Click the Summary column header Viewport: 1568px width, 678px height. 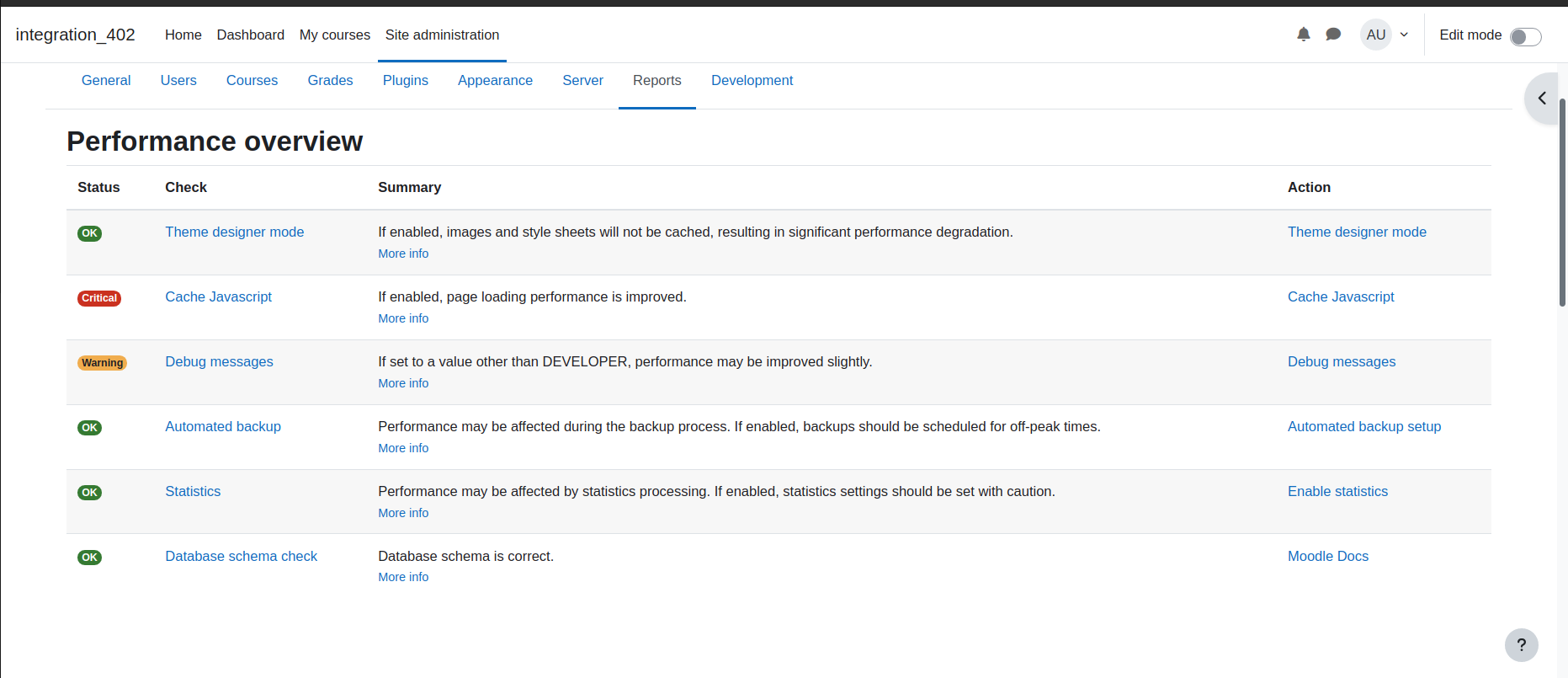[x=409, y=187]
